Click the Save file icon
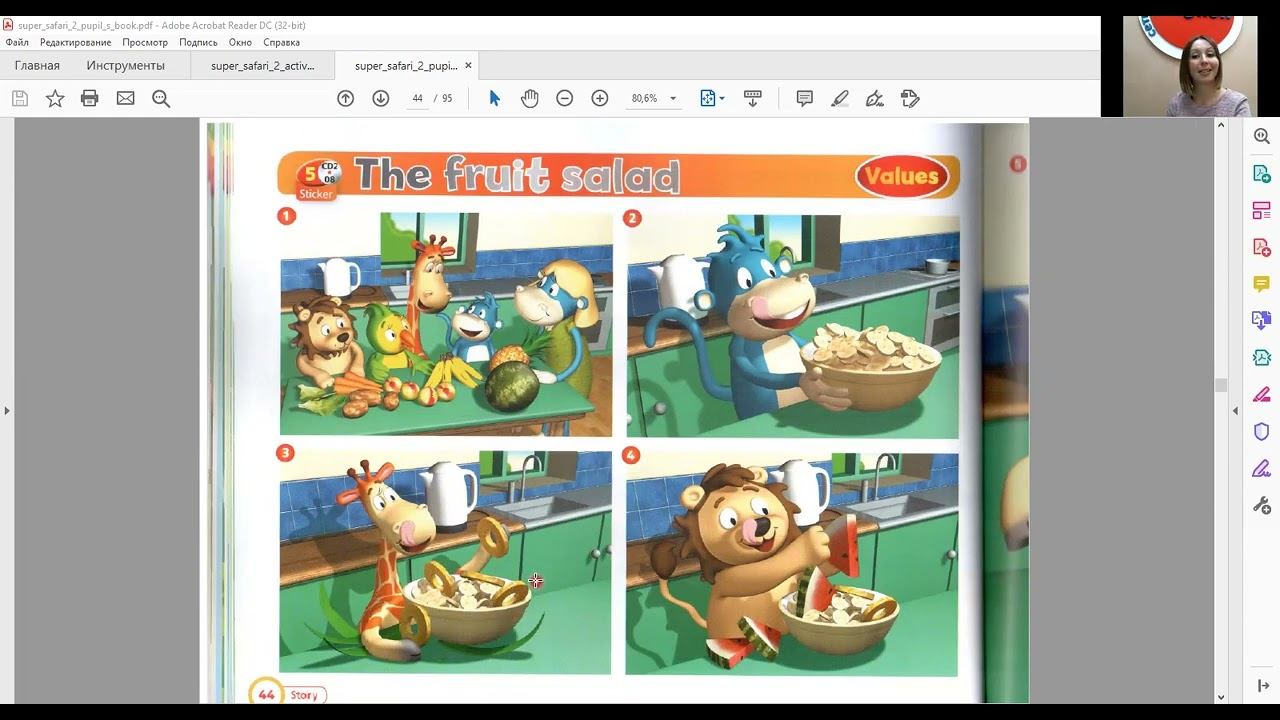The image size is (1280, 720). point(20,98)
